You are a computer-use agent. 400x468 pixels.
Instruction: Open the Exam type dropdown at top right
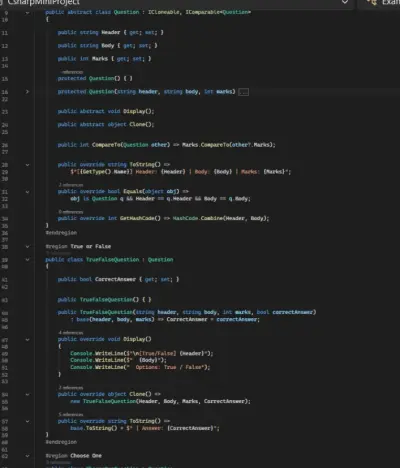coord(383,2)
